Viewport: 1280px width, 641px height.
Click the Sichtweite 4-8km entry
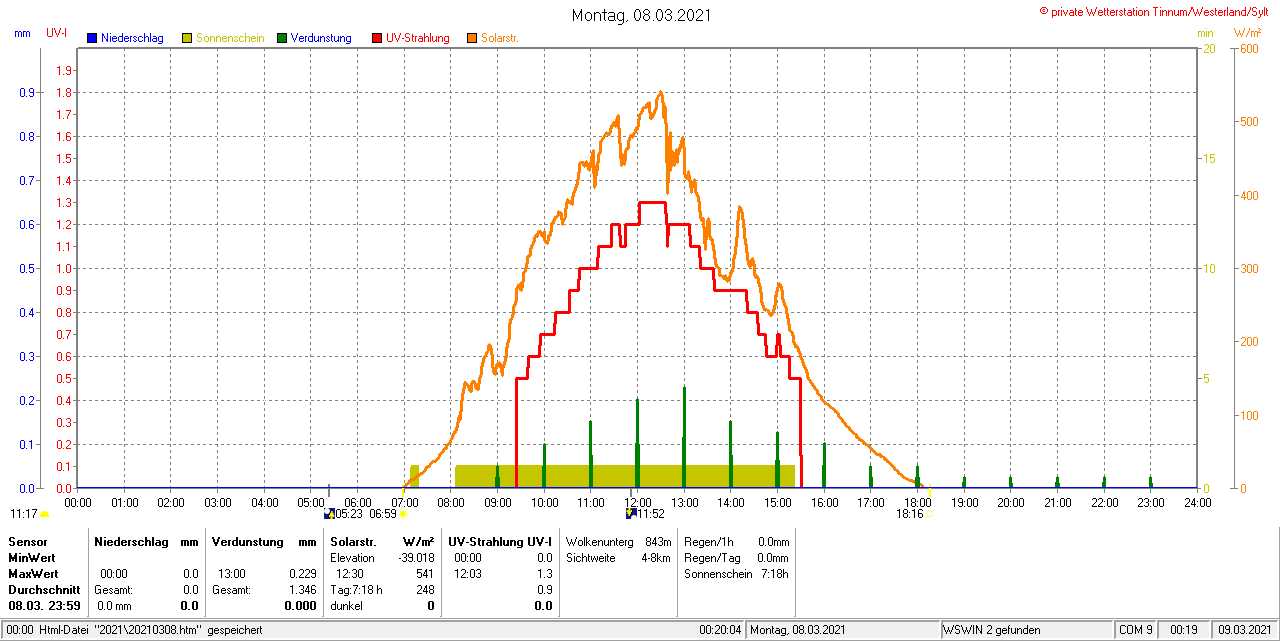click(619, 558)
